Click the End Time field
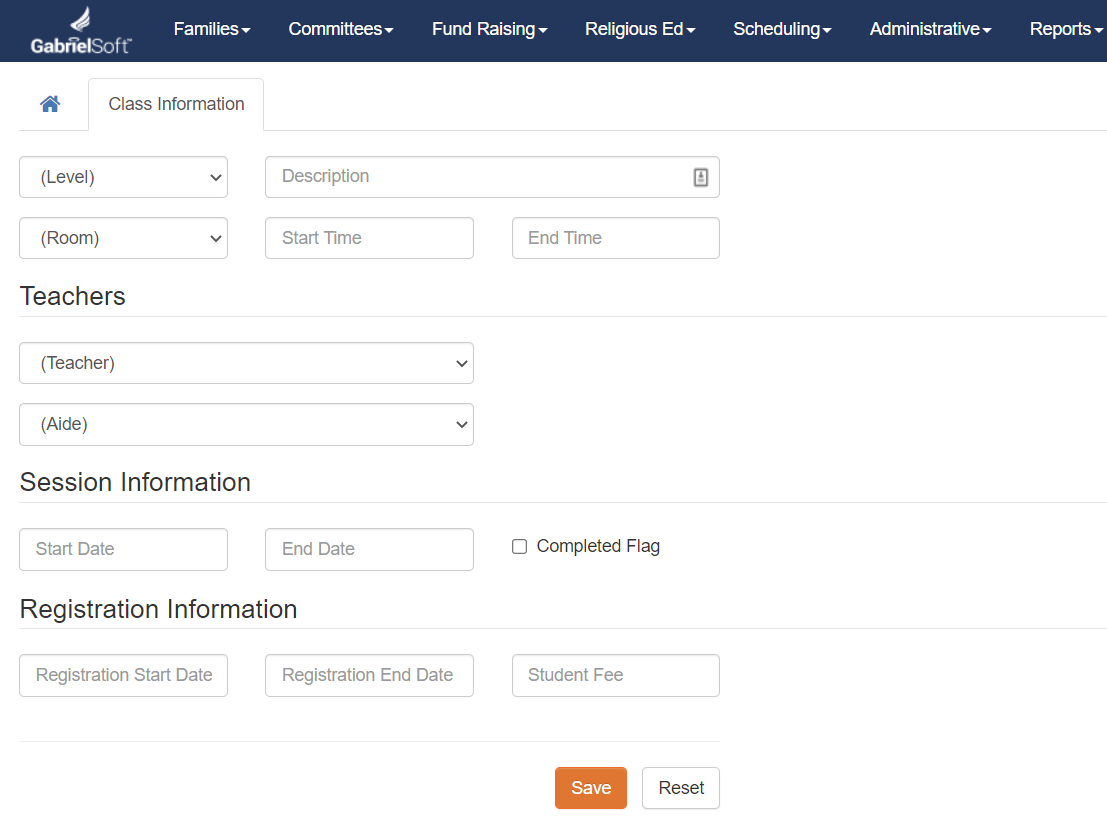 616,238
